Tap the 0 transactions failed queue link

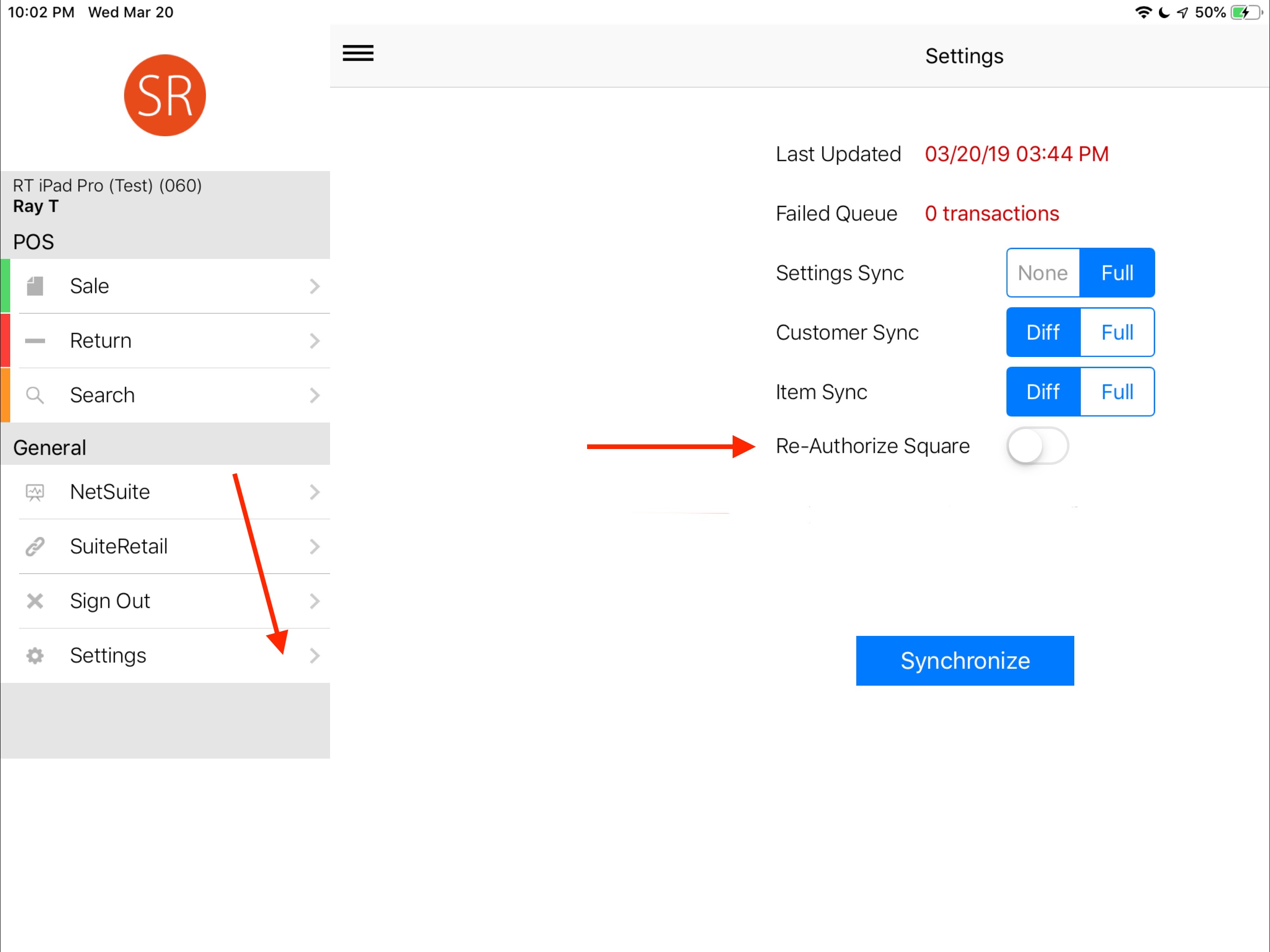coord(992,214)
